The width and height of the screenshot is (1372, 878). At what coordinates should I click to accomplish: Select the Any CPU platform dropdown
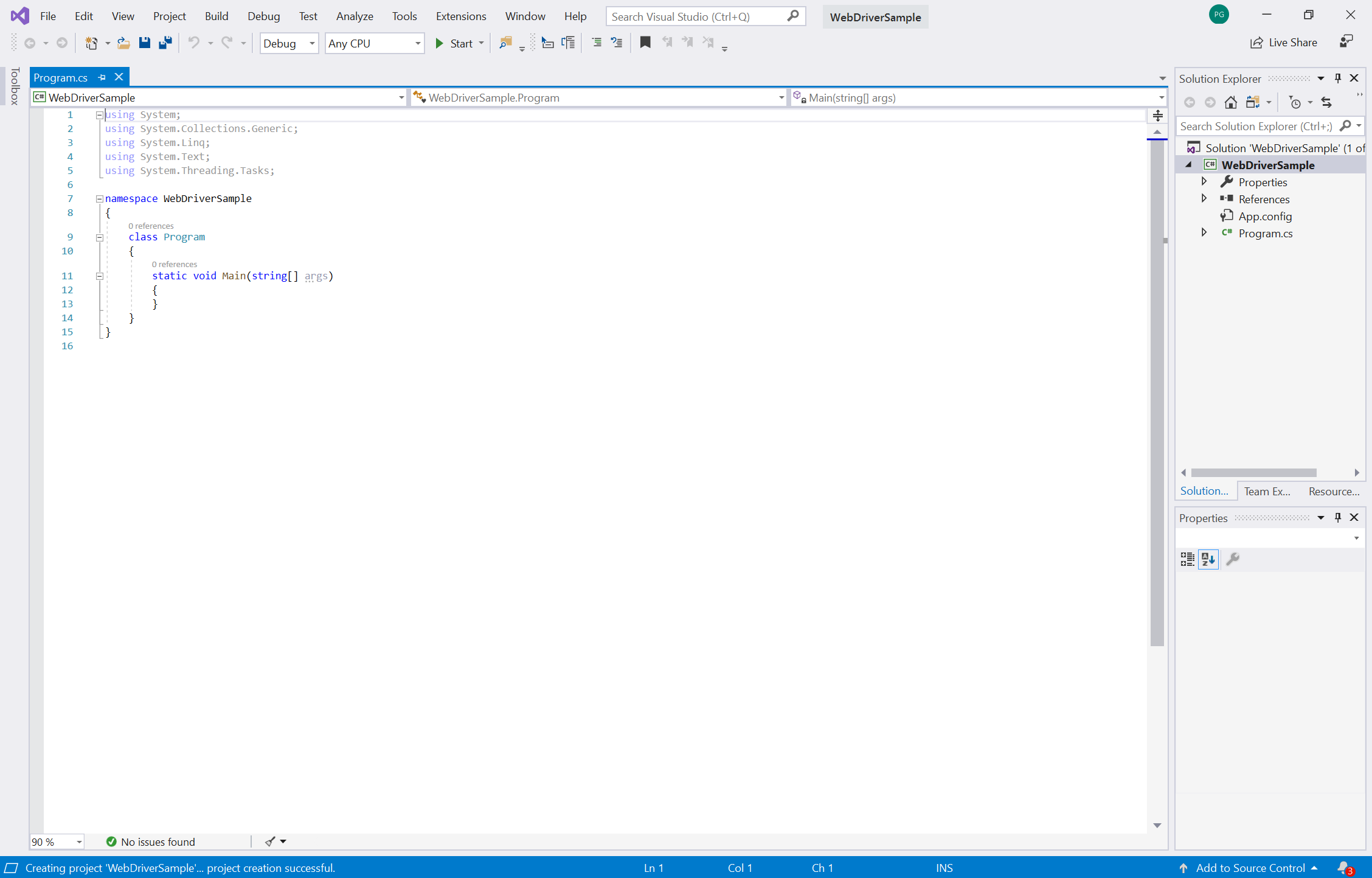[x=374, y=43]
